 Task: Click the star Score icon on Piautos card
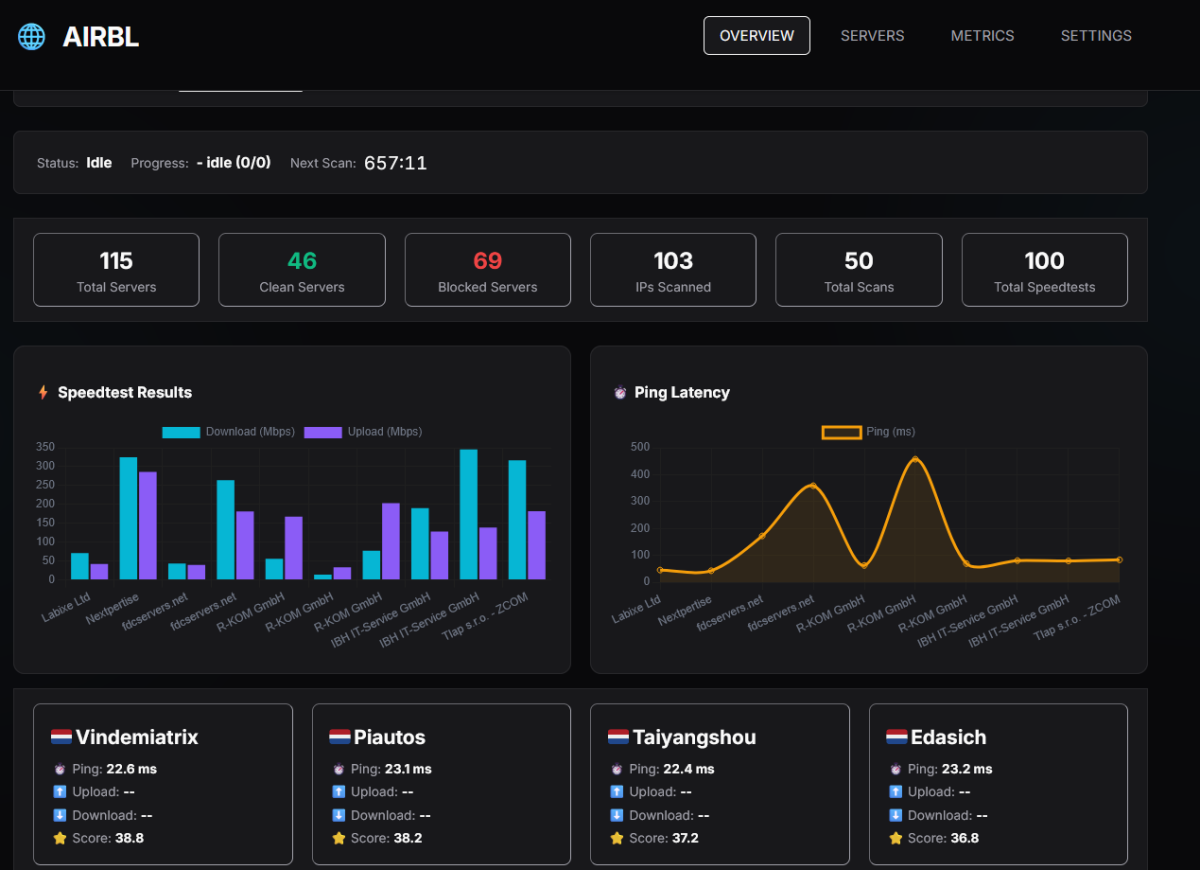338,838
